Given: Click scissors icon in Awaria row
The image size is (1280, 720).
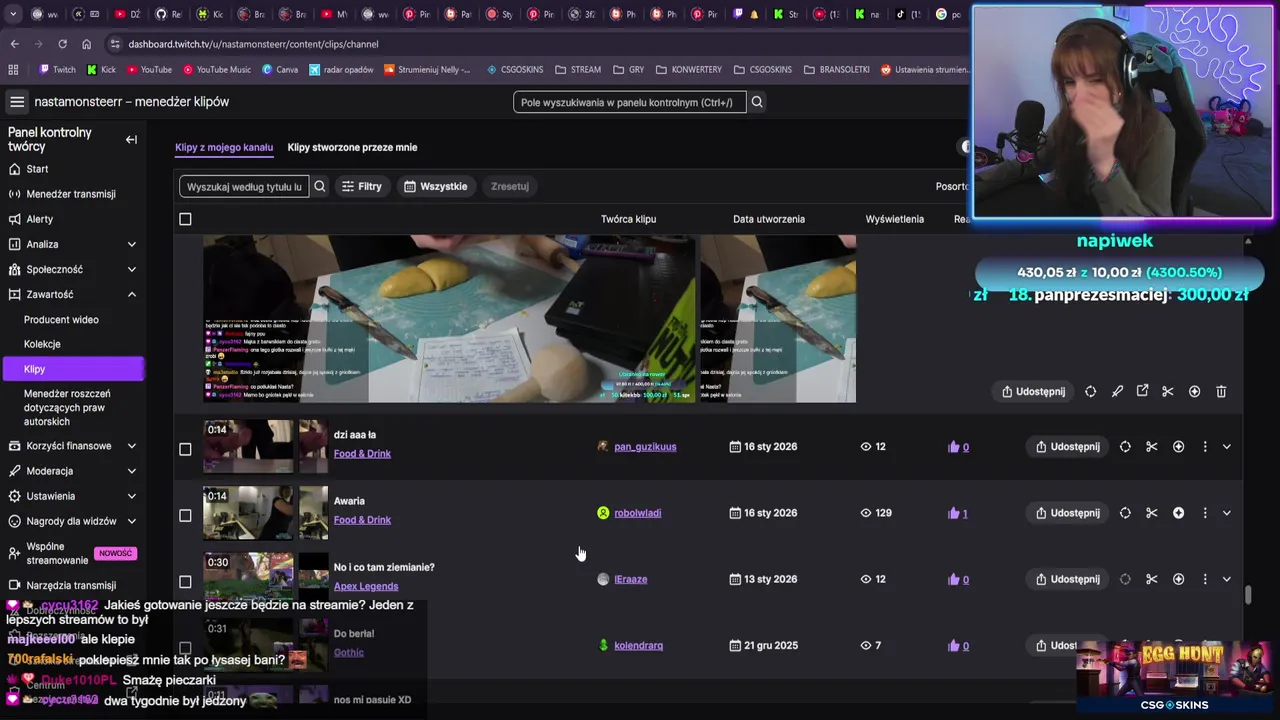Looking at the screenshot, I should pos(1152,513).
